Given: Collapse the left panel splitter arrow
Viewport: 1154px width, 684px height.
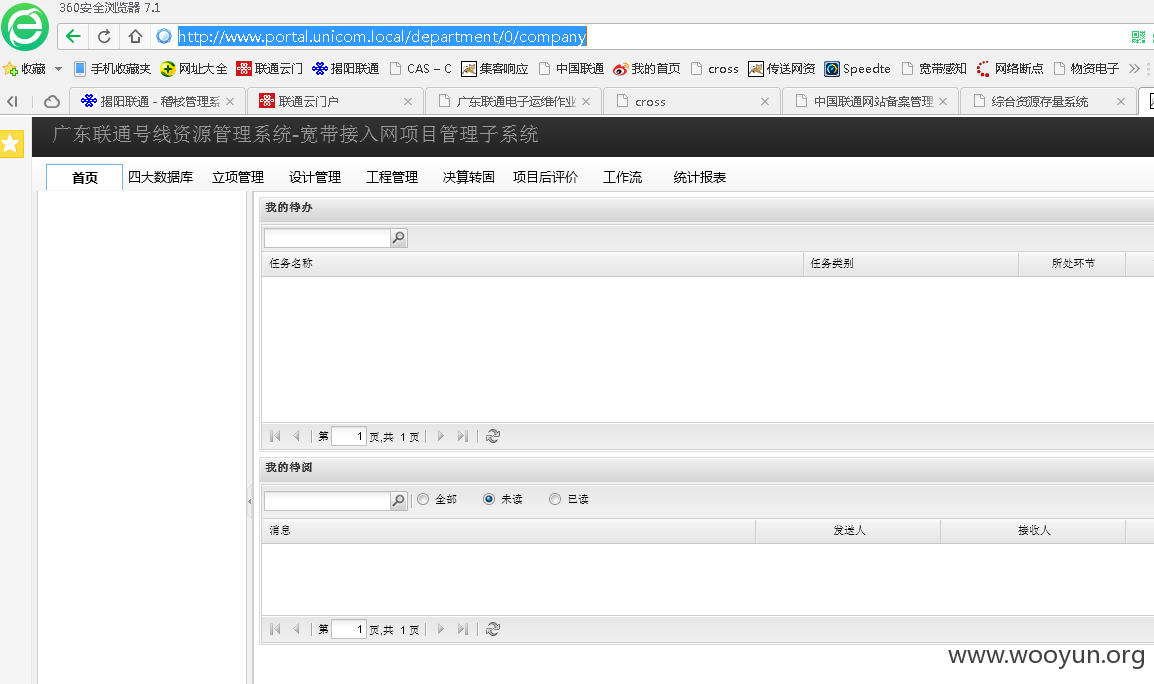Looking at the screenshot, I should 249,501.
